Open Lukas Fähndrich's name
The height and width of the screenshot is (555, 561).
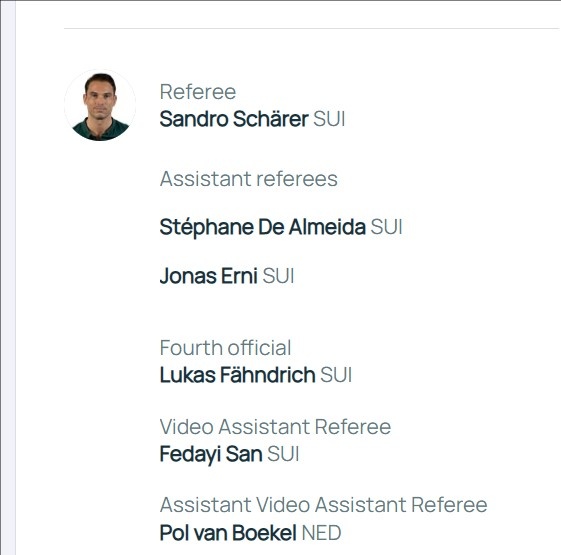click(x=238, y=375)
